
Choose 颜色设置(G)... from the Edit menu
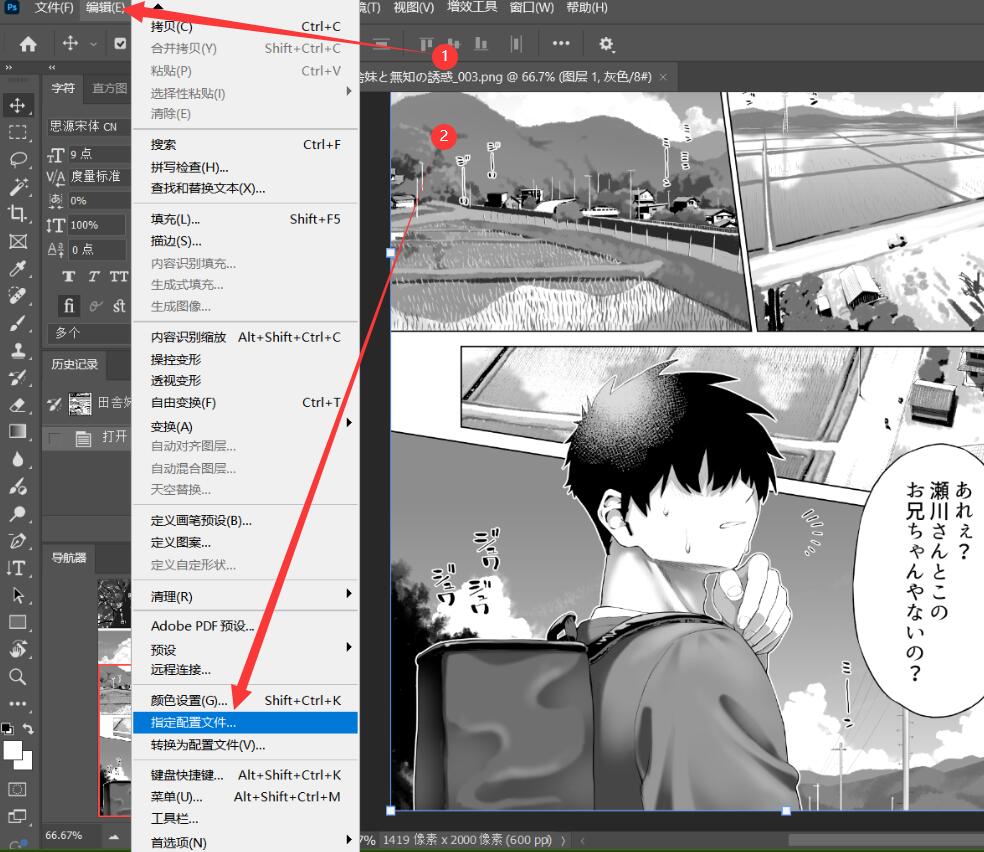245,700
